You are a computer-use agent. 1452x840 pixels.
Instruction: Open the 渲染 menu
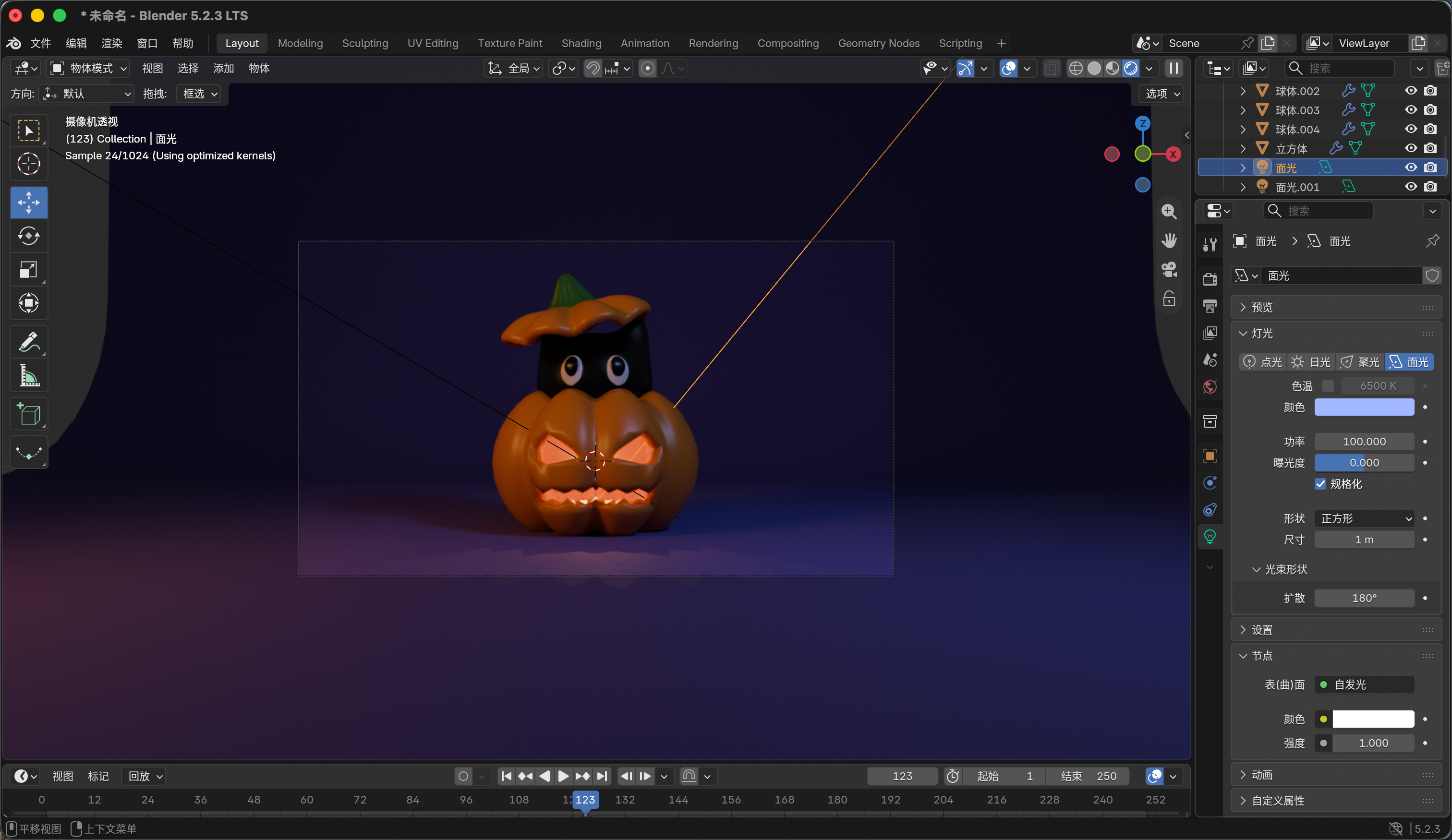click(x=112, y=43)
